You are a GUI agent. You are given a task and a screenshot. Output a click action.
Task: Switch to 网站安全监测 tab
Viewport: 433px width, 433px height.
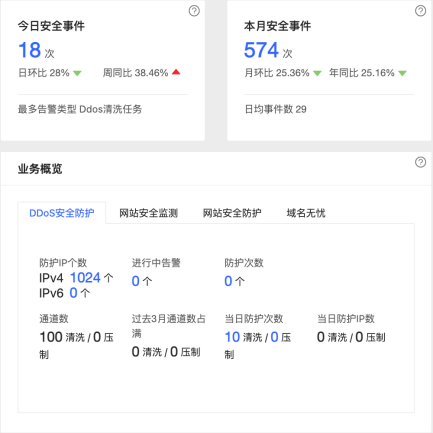click(148, 213)
